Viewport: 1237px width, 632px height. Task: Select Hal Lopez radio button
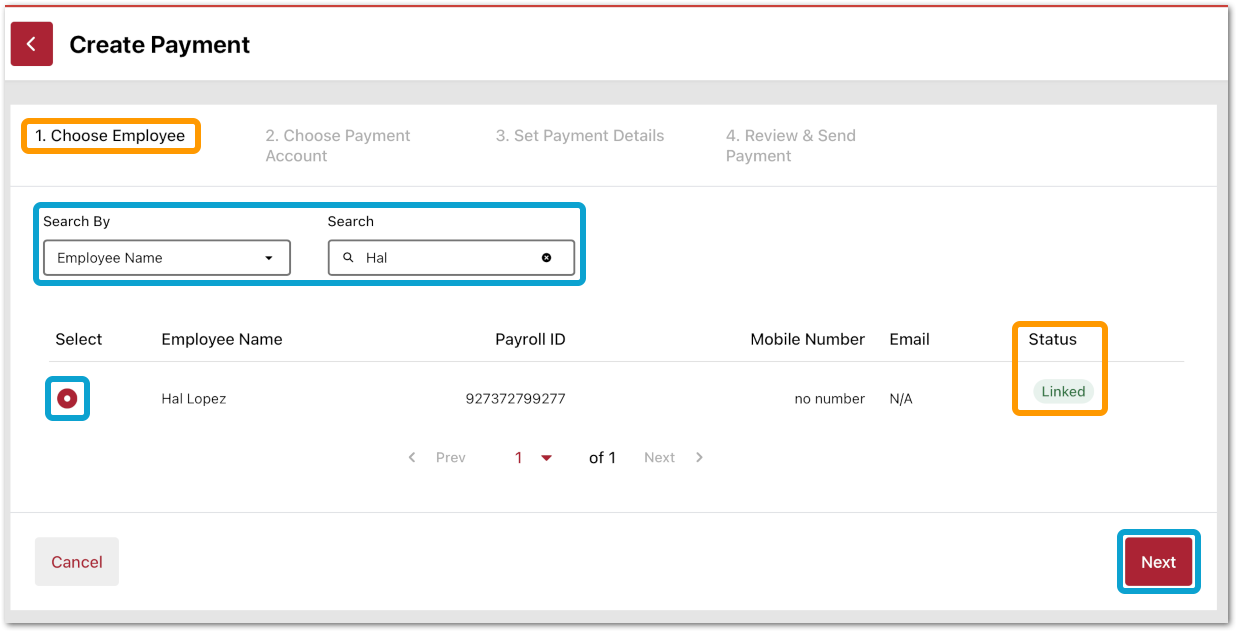(67, 399)
